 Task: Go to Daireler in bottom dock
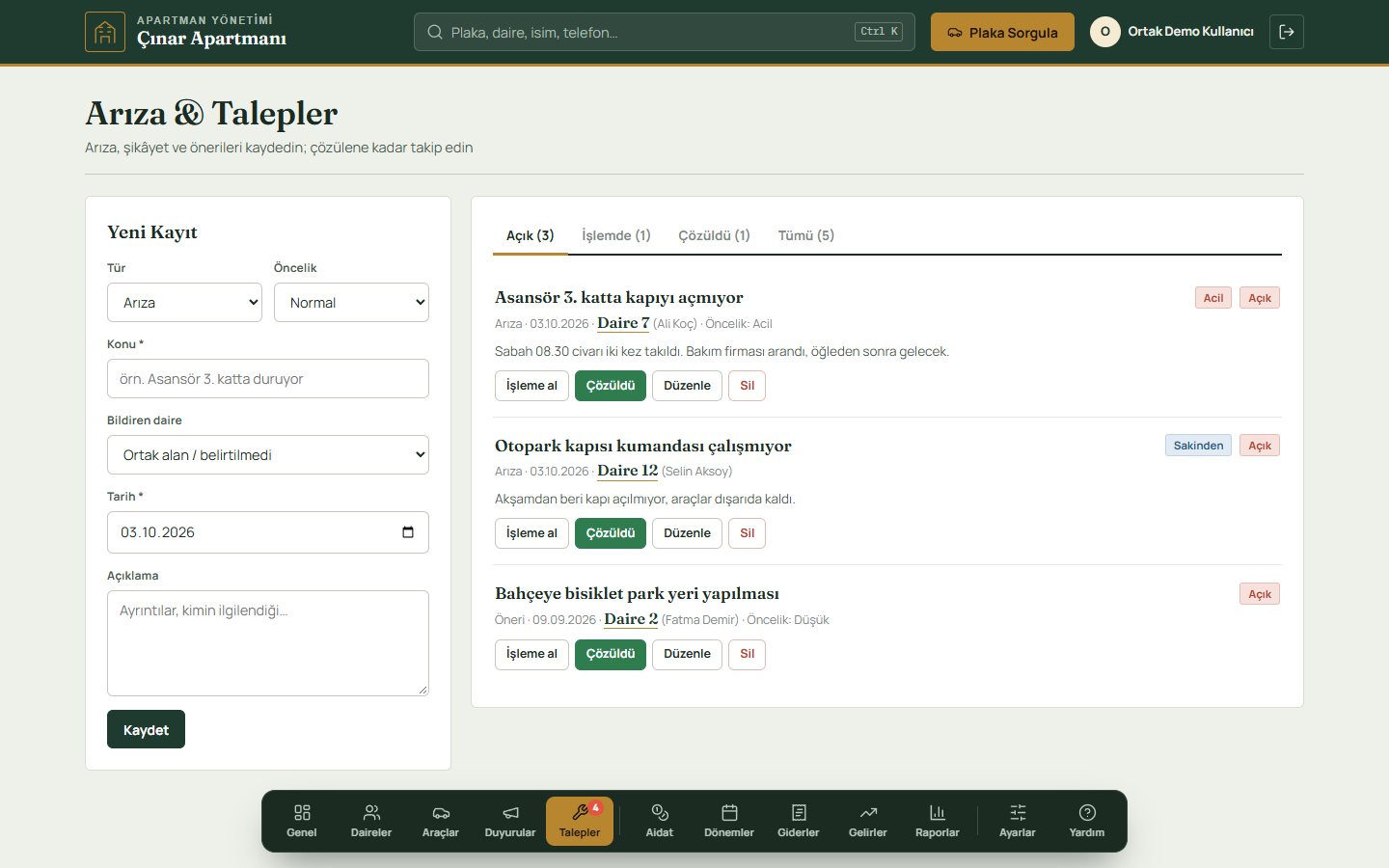tap(371, 821)
